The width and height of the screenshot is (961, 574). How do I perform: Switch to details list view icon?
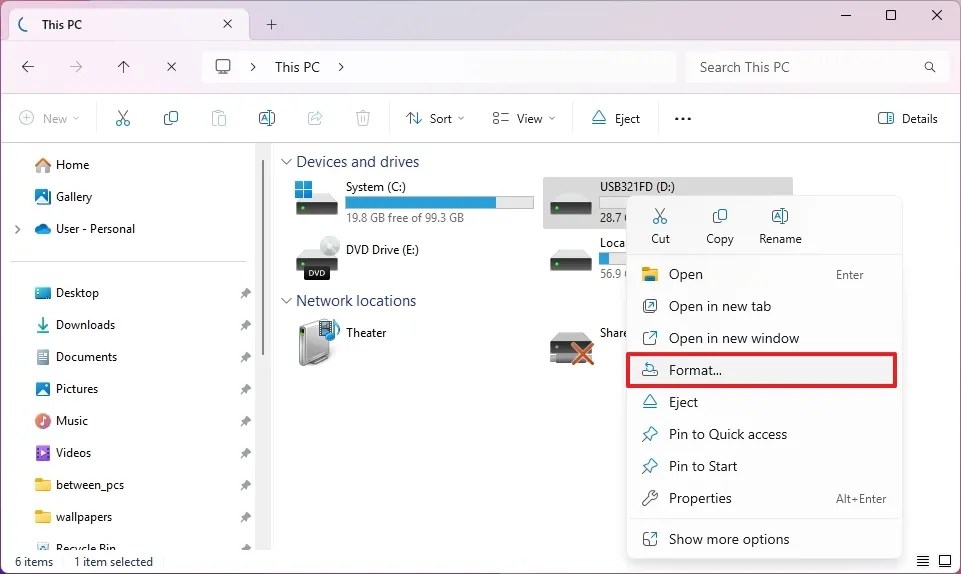pos(922,561)
